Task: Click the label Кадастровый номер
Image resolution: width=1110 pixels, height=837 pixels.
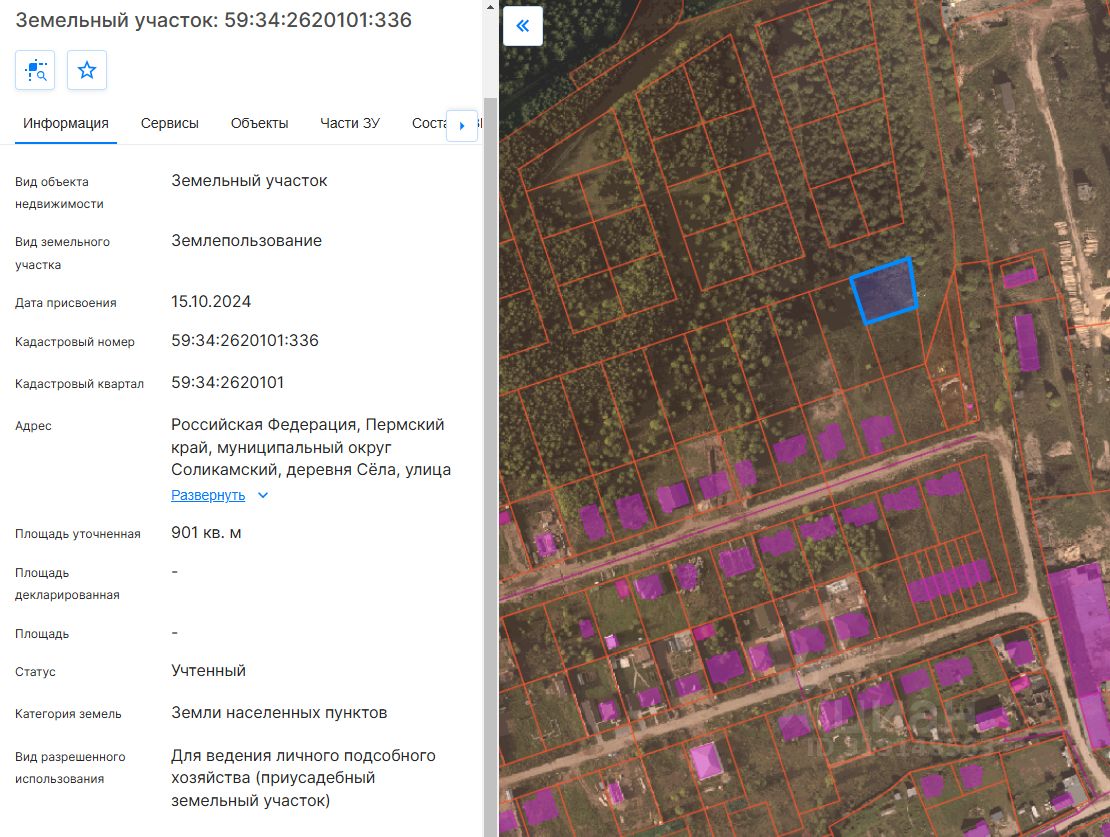Action: click(74, 342)
